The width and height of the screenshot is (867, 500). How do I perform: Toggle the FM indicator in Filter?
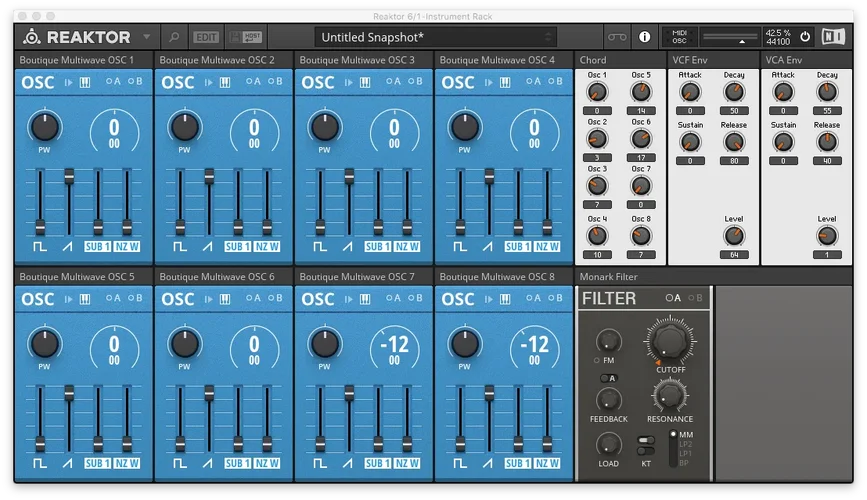597,361
